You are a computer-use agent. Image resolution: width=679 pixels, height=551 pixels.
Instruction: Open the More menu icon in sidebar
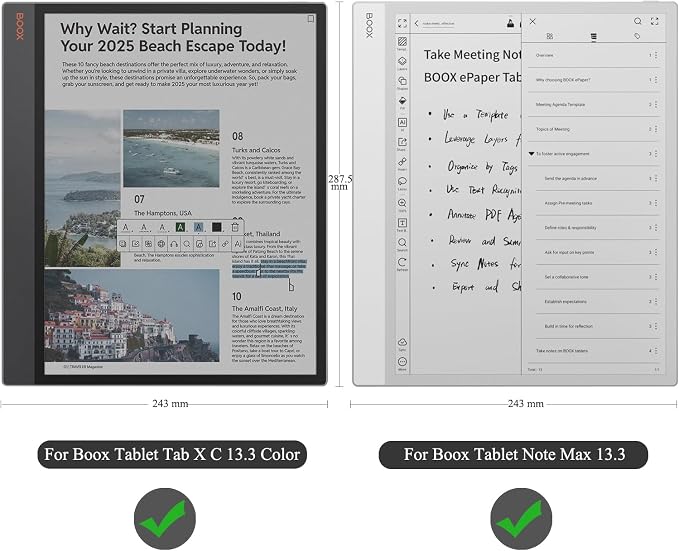[402, 363]
